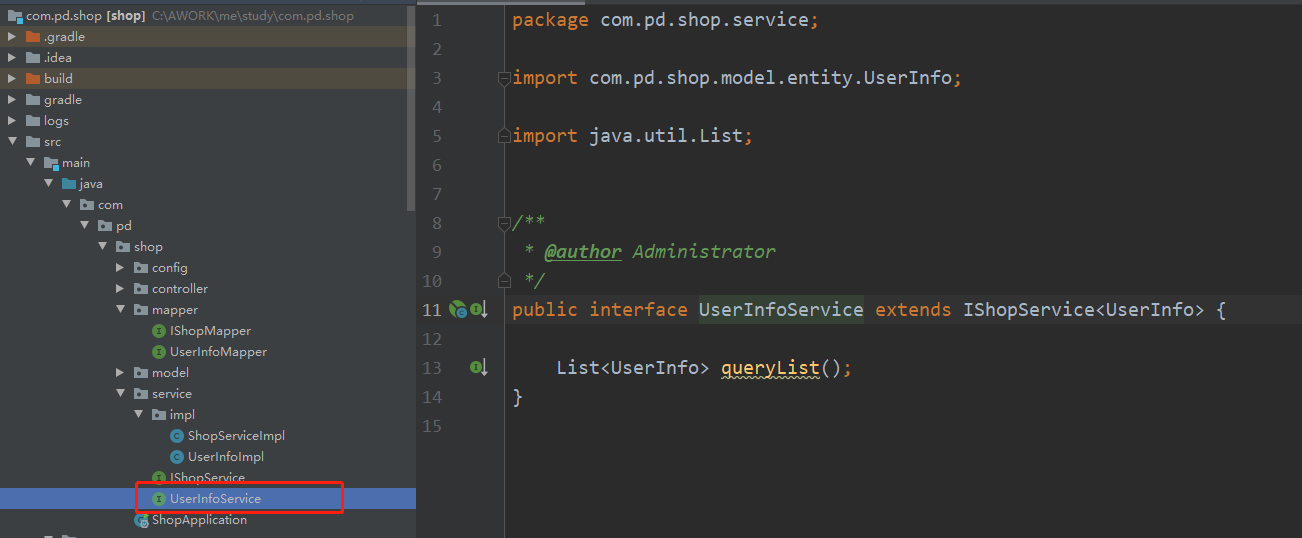Click the config package icon
This screenshot has height=538, width=1302.
(x=141, y=267)
